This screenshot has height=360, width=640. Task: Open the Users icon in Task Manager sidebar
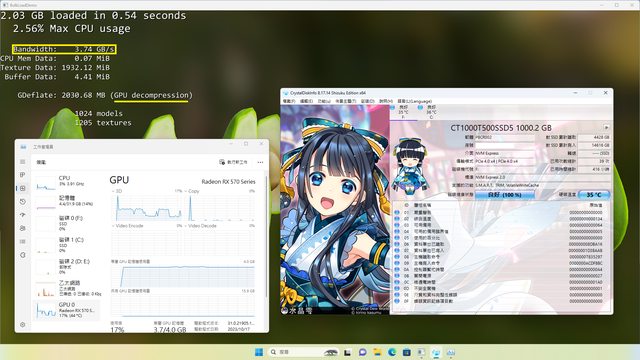23,228
